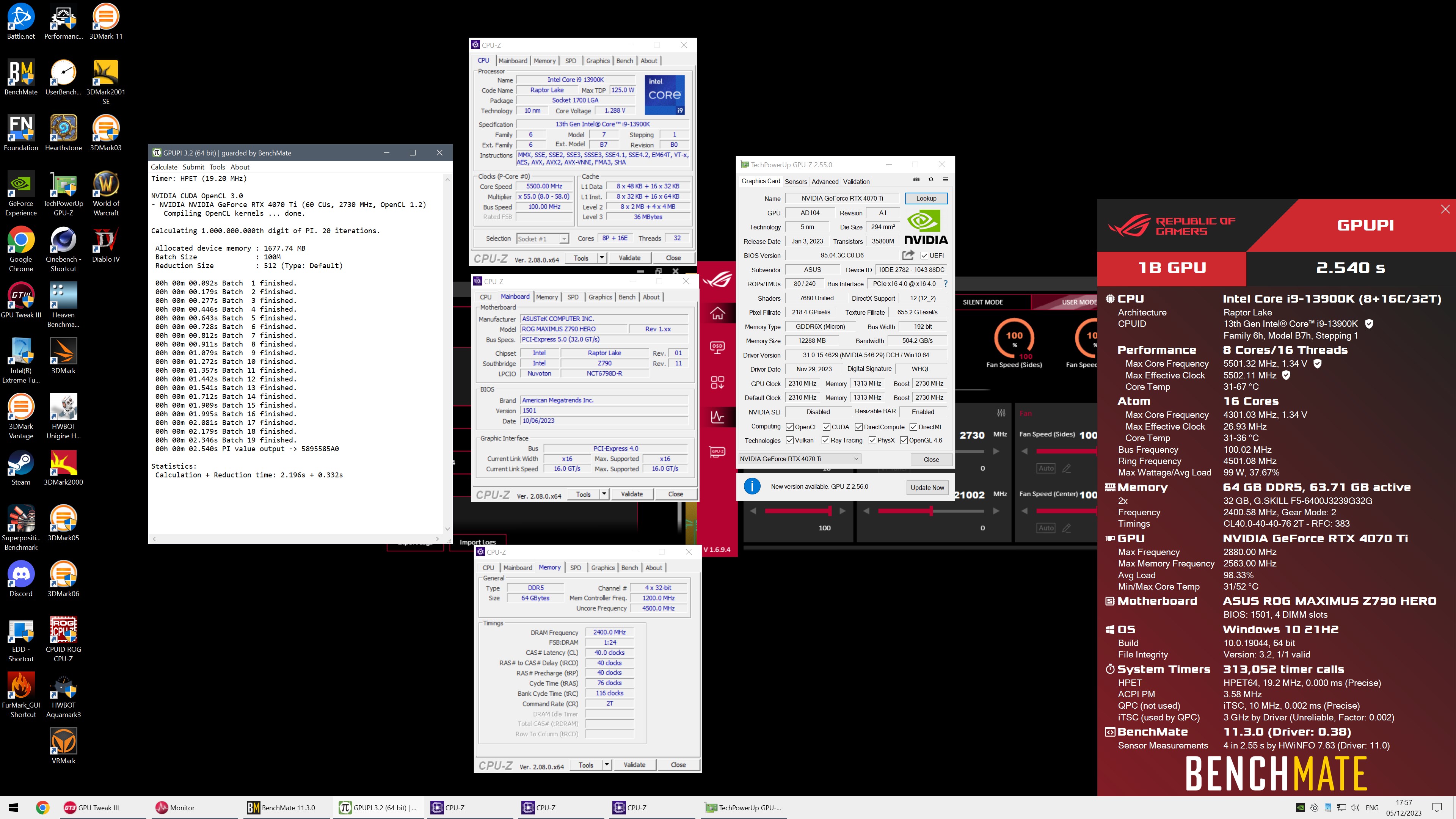Open Hearthstone desktop icon
The height and width of the screenshot is (819, 1456).
[63, 133]
